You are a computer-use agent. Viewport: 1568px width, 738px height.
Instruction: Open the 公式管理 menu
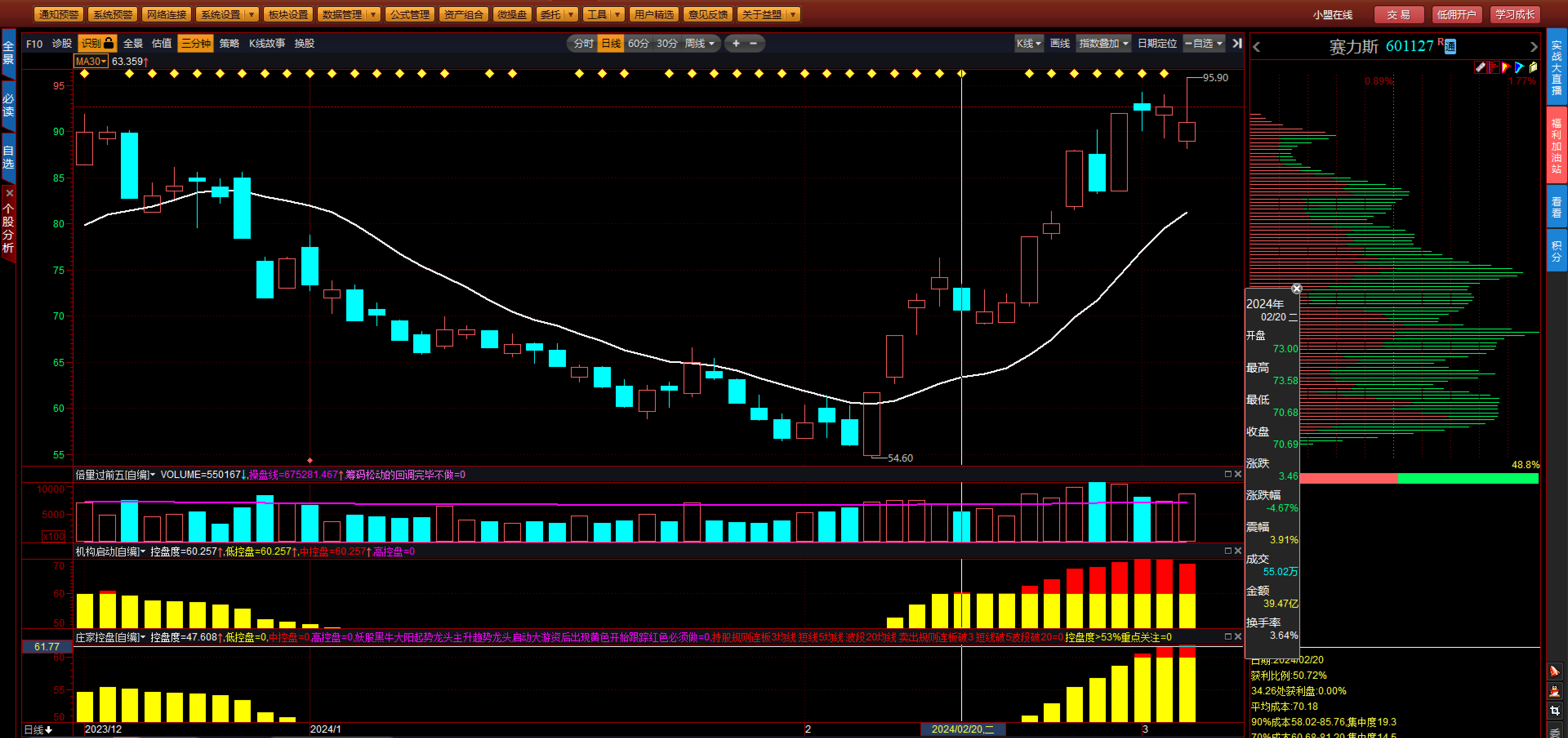coord(410,15)
